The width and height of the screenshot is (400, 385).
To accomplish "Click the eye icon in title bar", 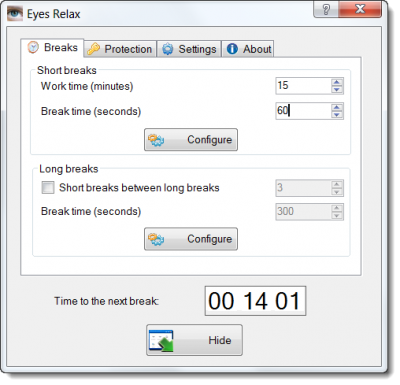I will pyautogui.click(x=15, y=14).
